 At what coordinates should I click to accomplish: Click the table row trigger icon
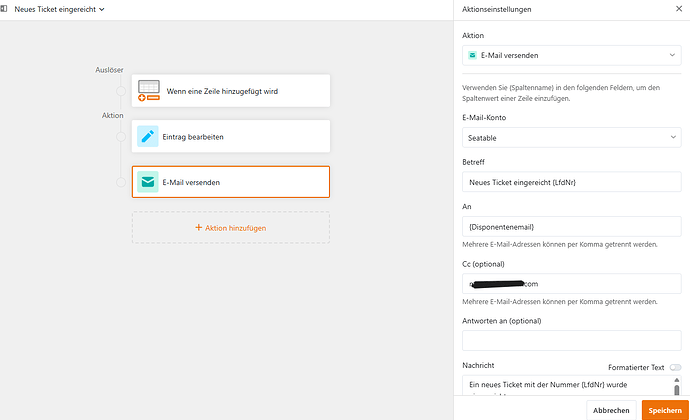point(149,91)
